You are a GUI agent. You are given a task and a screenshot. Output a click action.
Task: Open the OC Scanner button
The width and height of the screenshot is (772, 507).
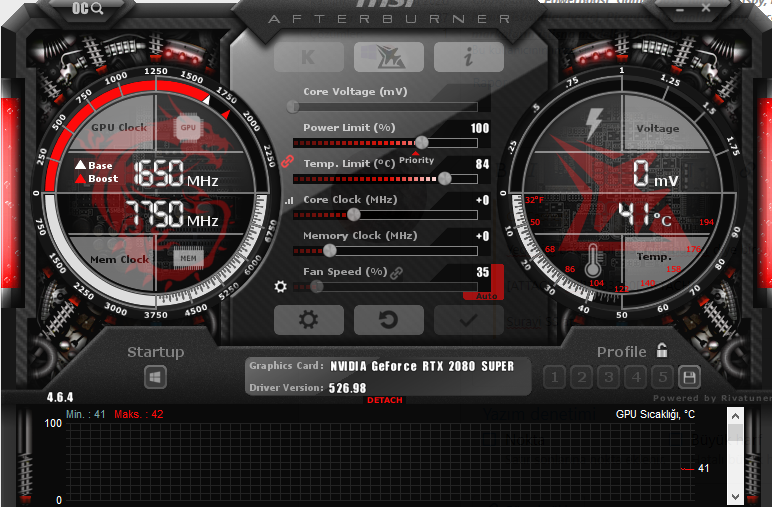click(87, 8)
